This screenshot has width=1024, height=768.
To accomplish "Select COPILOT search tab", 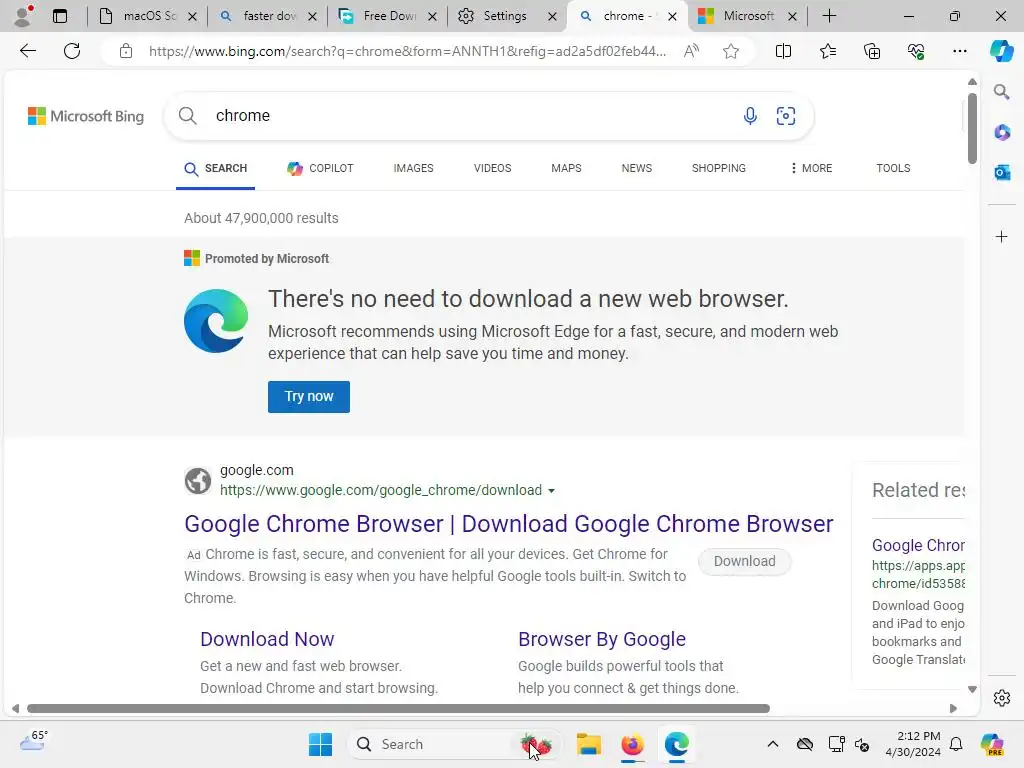I will [x=320, y=168].
